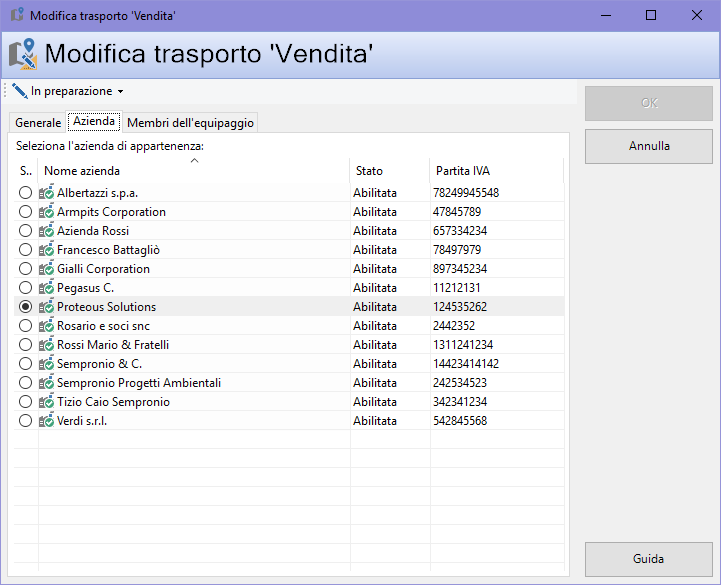This screenshot has width=721, height=585.
Task: Click the company icon beside Verdi s.r.l.
Action: point(46,420)
